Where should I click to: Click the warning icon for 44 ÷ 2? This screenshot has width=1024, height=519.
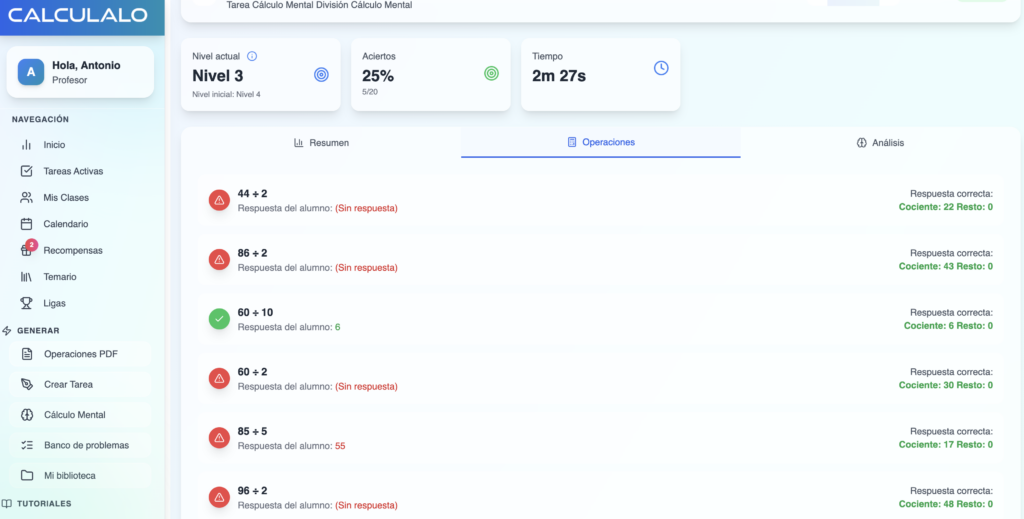[x=219, y=200]
